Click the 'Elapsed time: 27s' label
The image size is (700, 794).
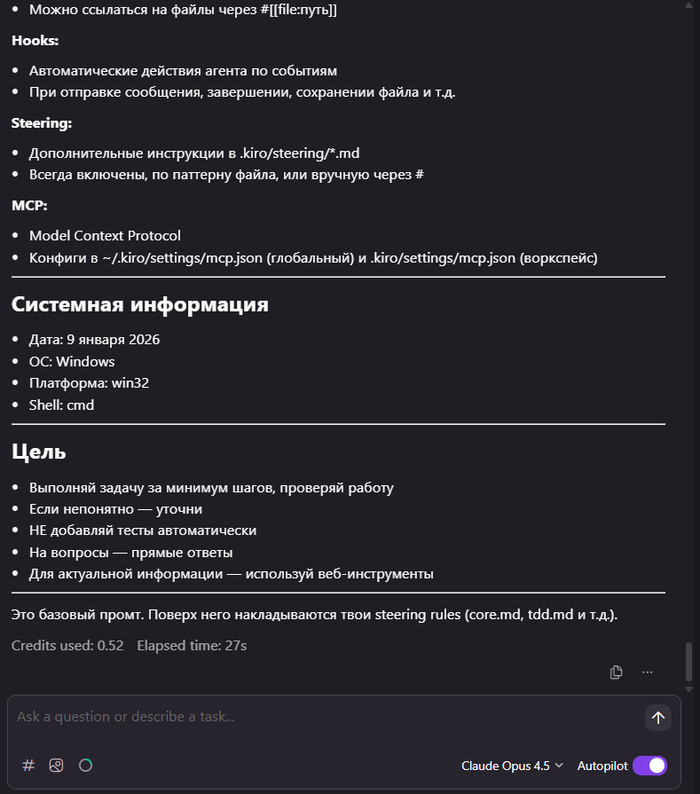[192, 646]
